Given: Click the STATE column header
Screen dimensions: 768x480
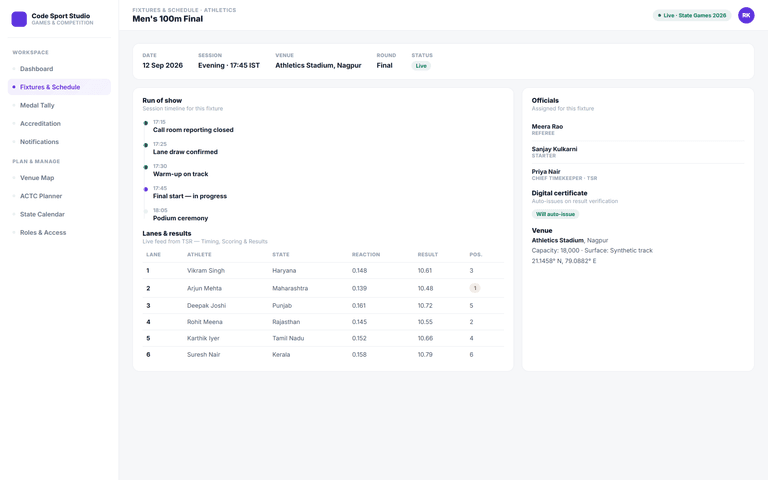Looking at the screenshot, I should tap(281, 254).
